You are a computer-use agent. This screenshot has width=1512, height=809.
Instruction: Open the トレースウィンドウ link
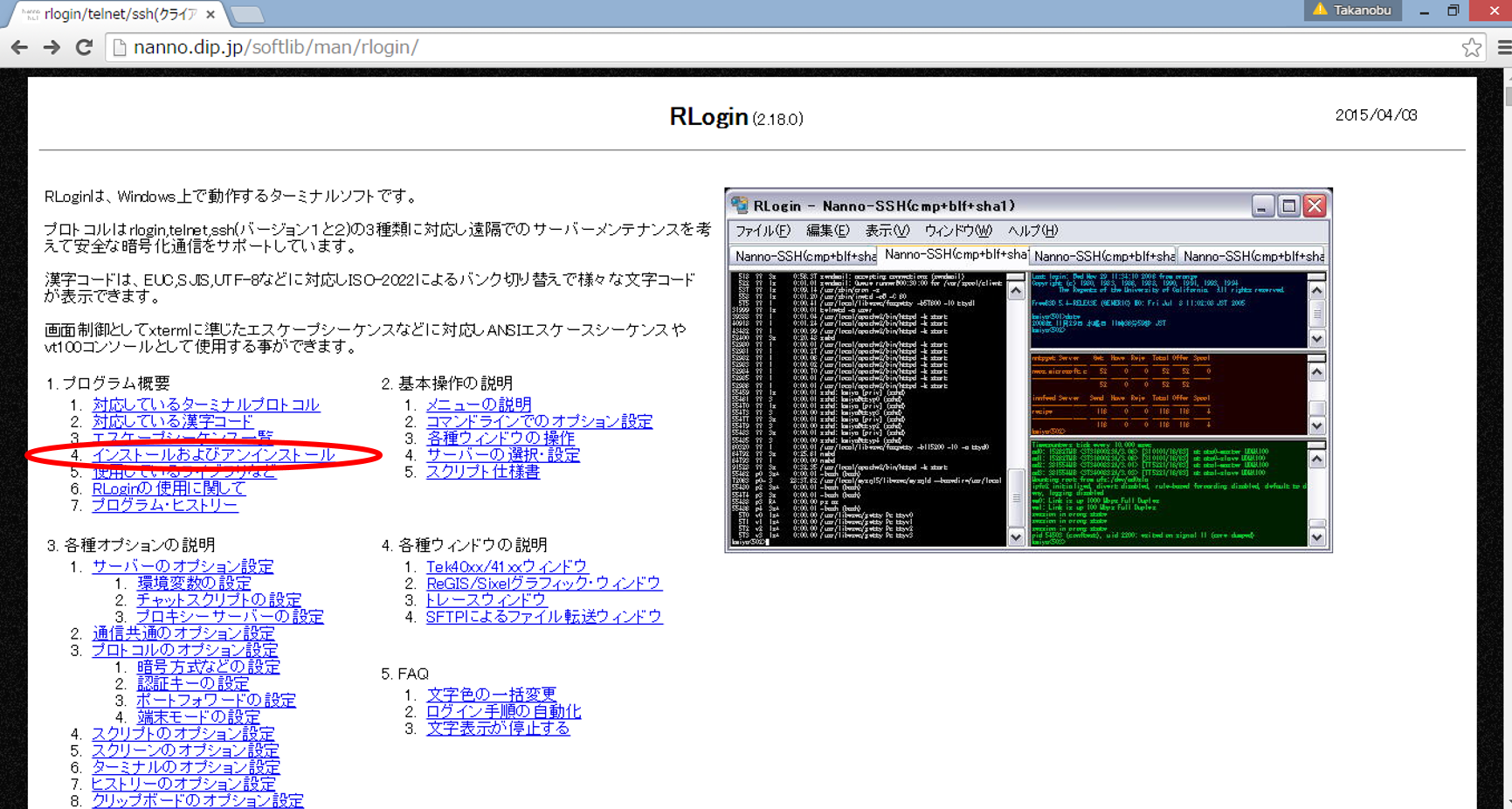486,599
